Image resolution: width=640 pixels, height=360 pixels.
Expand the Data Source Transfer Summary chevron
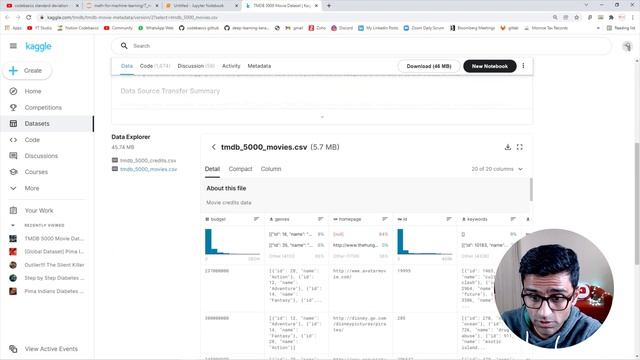click(322, 117)
